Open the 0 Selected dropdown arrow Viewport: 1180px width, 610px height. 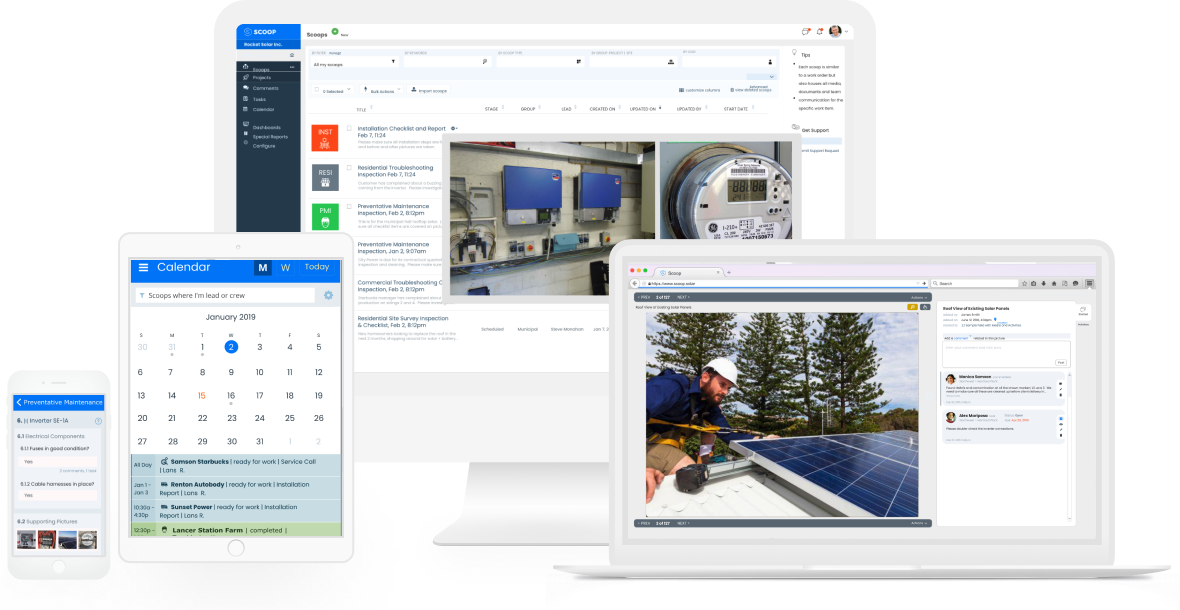tap(348, 91)
